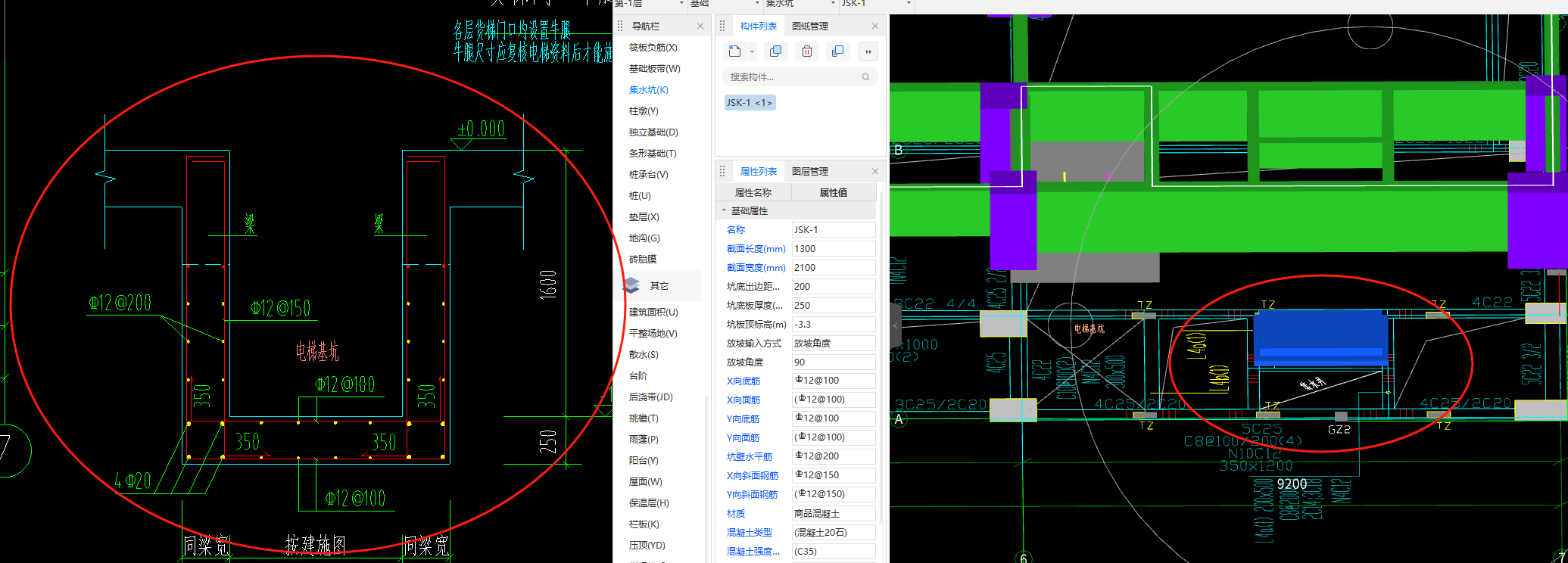Select 独立基础(D) in navigation
Image resolution: width=1568 pixels, height=563 pixels.
point(653,132)
